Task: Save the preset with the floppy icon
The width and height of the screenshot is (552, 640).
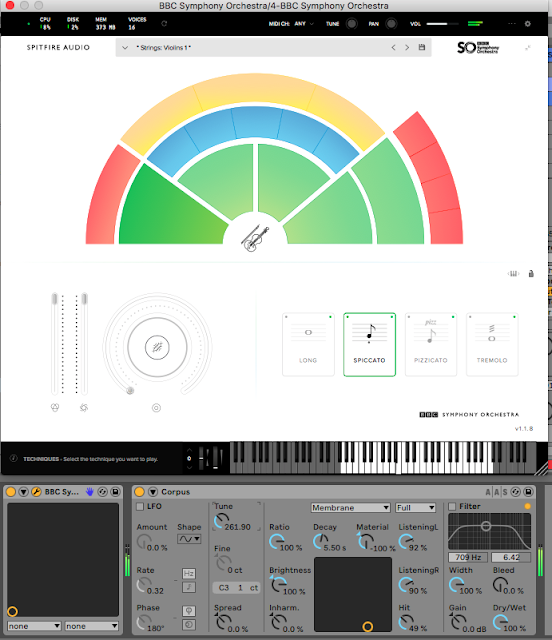Action: 422,47
